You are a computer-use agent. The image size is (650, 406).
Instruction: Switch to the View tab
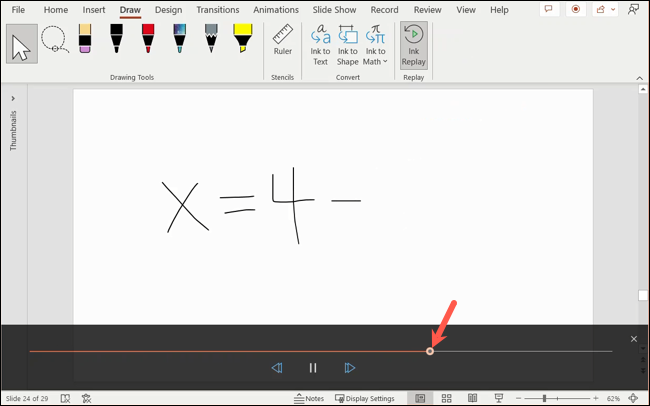tap(466, 10)
